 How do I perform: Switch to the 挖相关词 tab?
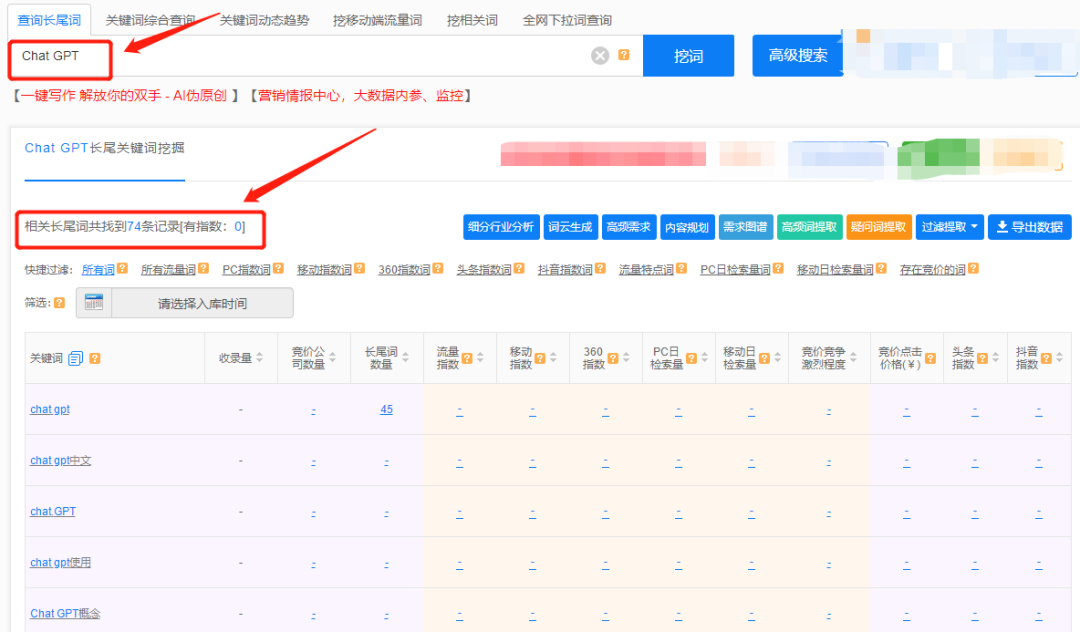(472, 20)
